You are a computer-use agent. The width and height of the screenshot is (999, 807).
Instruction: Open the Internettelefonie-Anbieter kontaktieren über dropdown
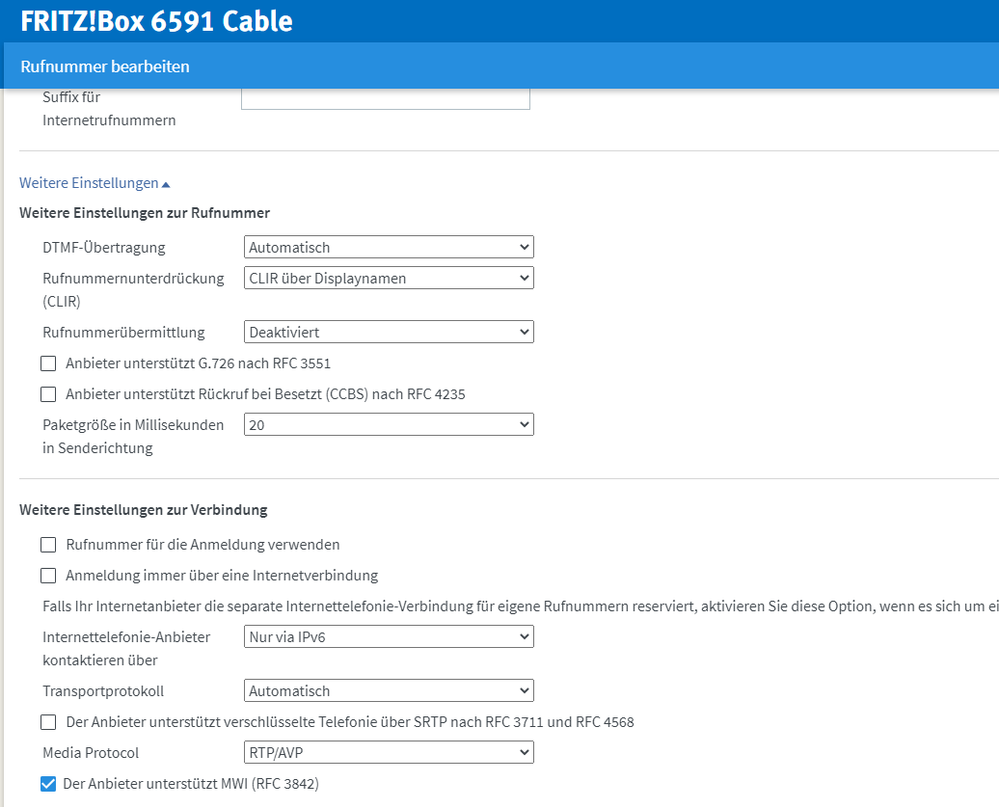[x=388, y=636]
